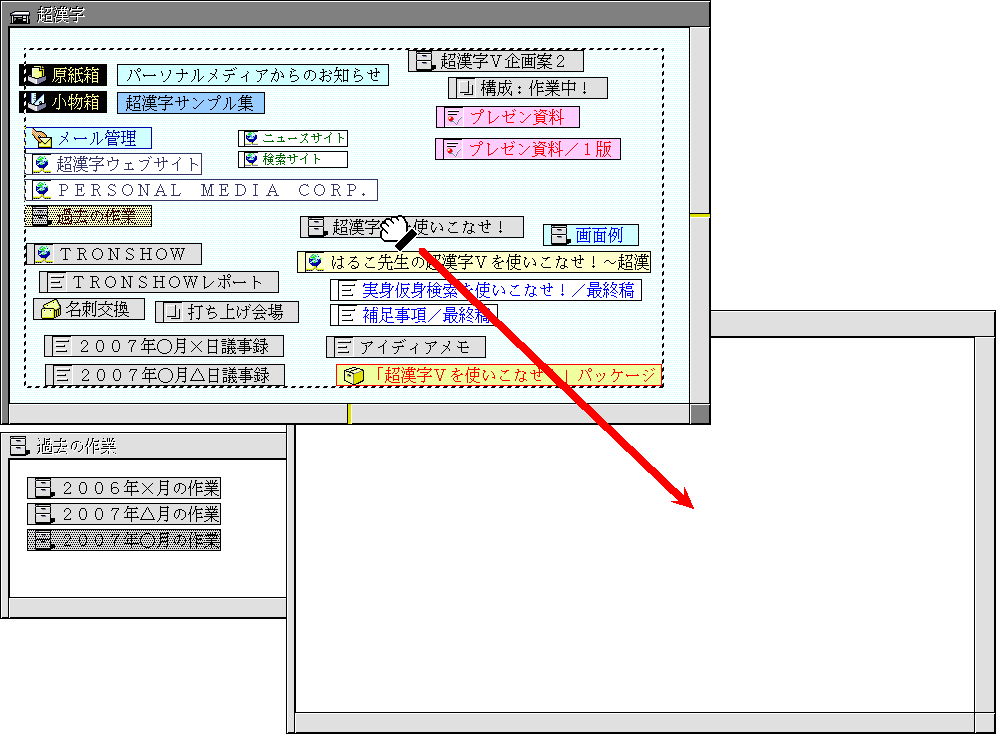The height and width of the screenshot is (734, 996).
Task: Open 超漢字ウェブサイト link
Action: click(x=127, y=164)
